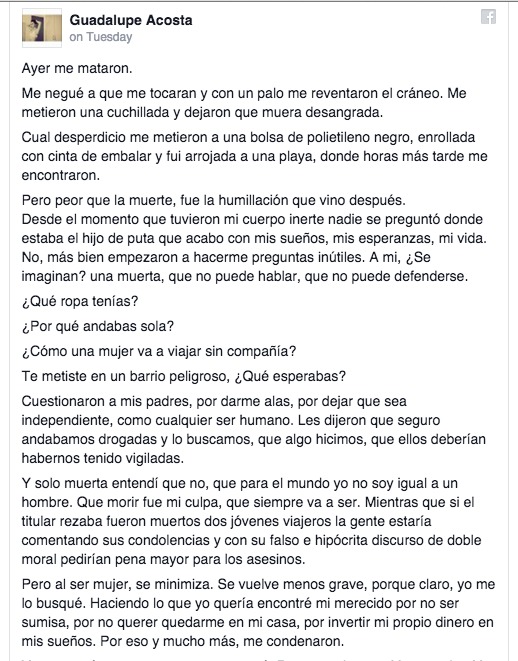This screenshot has height=661, width=518.
Task: Click the line '¿Cómo una mujer va a viajar'
Action: pyautogui.click(x=159, y=351)
